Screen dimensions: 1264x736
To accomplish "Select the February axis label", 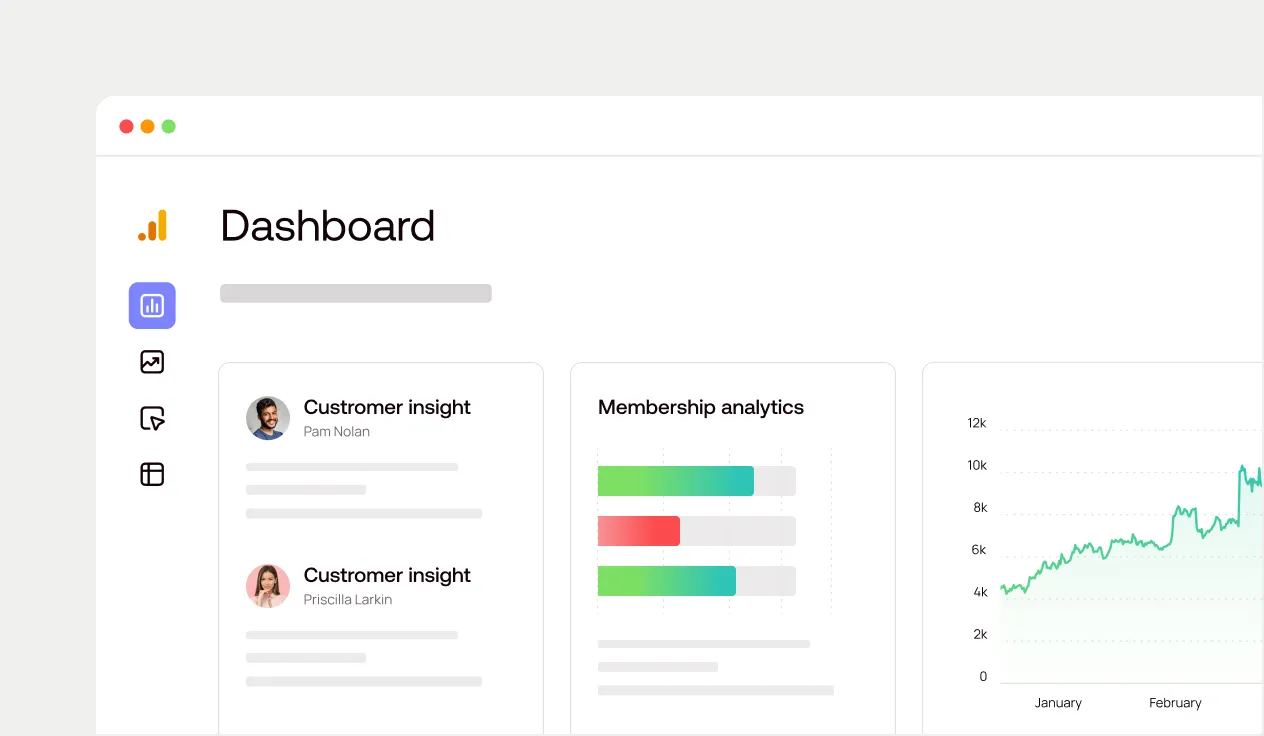I will 1175,702.
